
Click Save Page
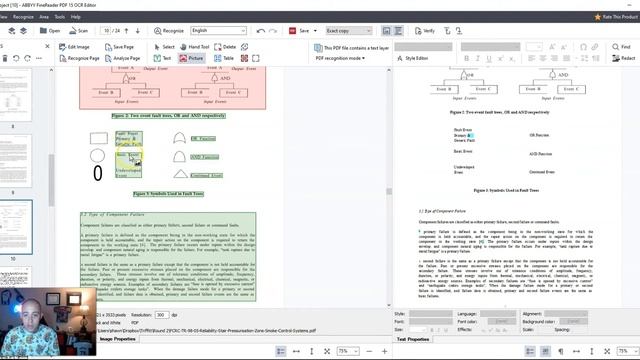click(119, 47)
